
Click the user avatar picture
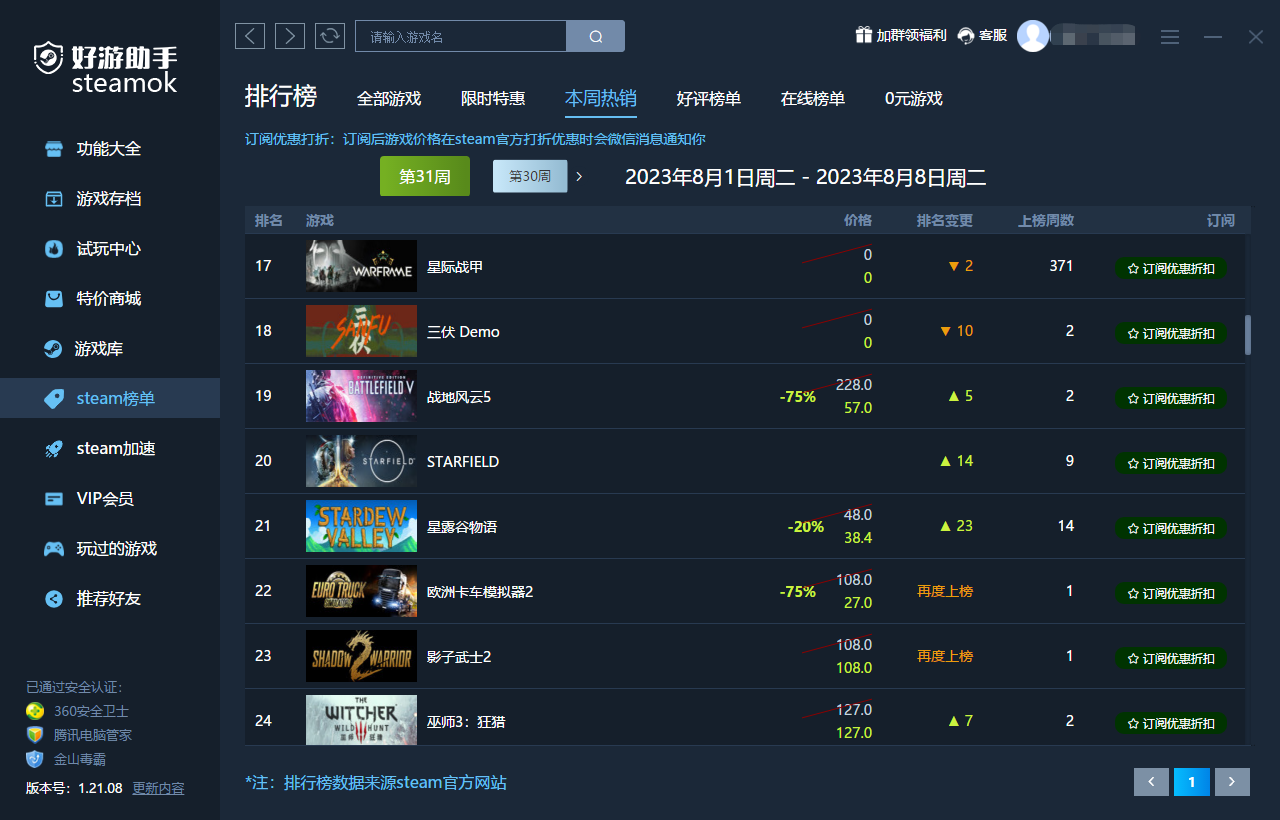pos(1033,36)
